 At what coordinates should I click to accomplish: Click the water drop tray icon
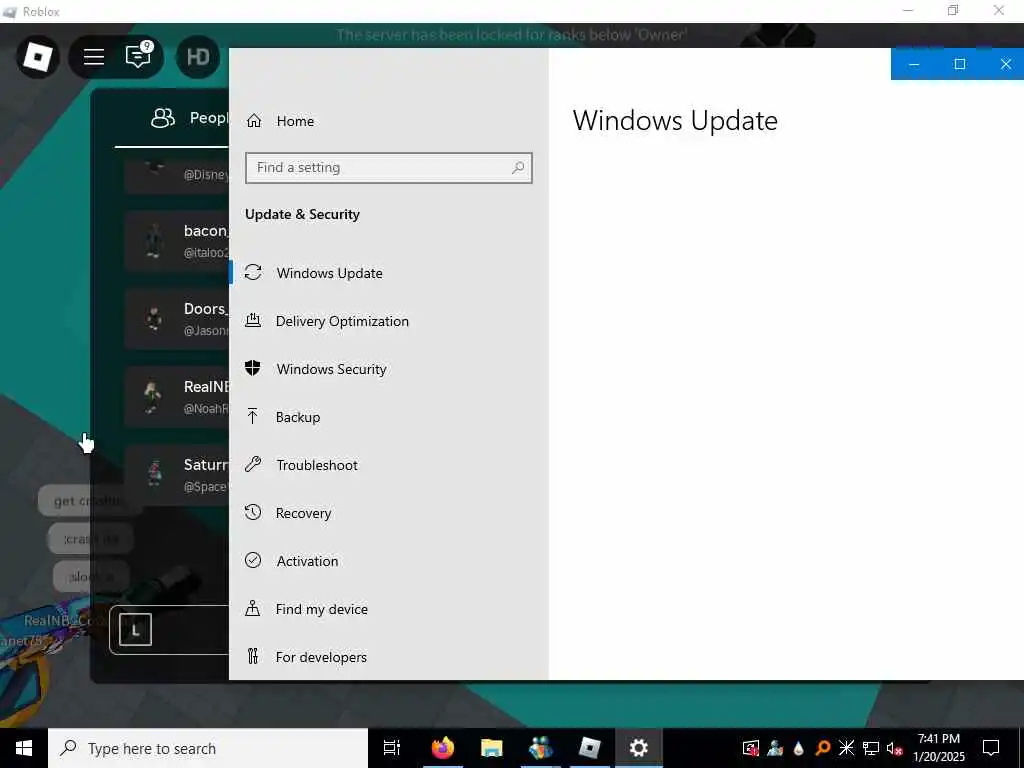tap(799, 748)
